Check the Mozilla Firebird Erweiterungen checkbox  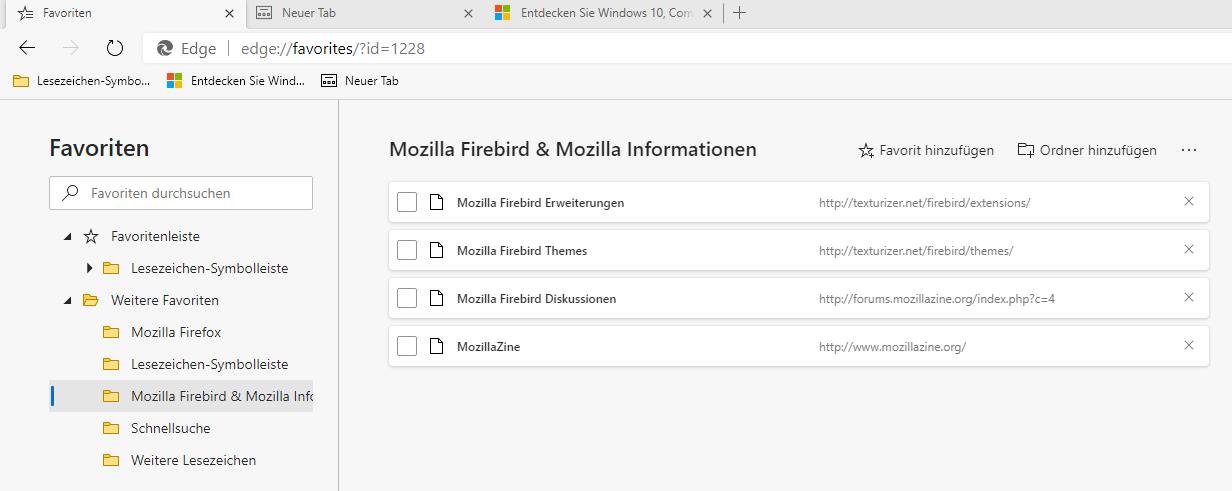tap(407, 202)
